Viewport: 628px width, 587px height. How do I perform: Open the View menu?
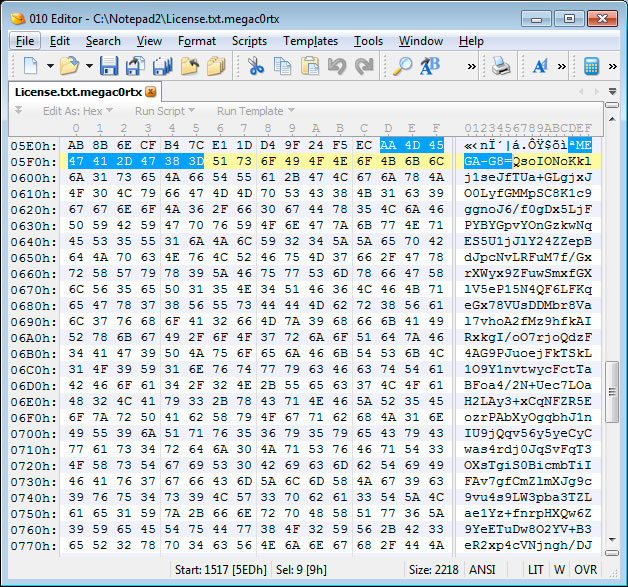149,41
